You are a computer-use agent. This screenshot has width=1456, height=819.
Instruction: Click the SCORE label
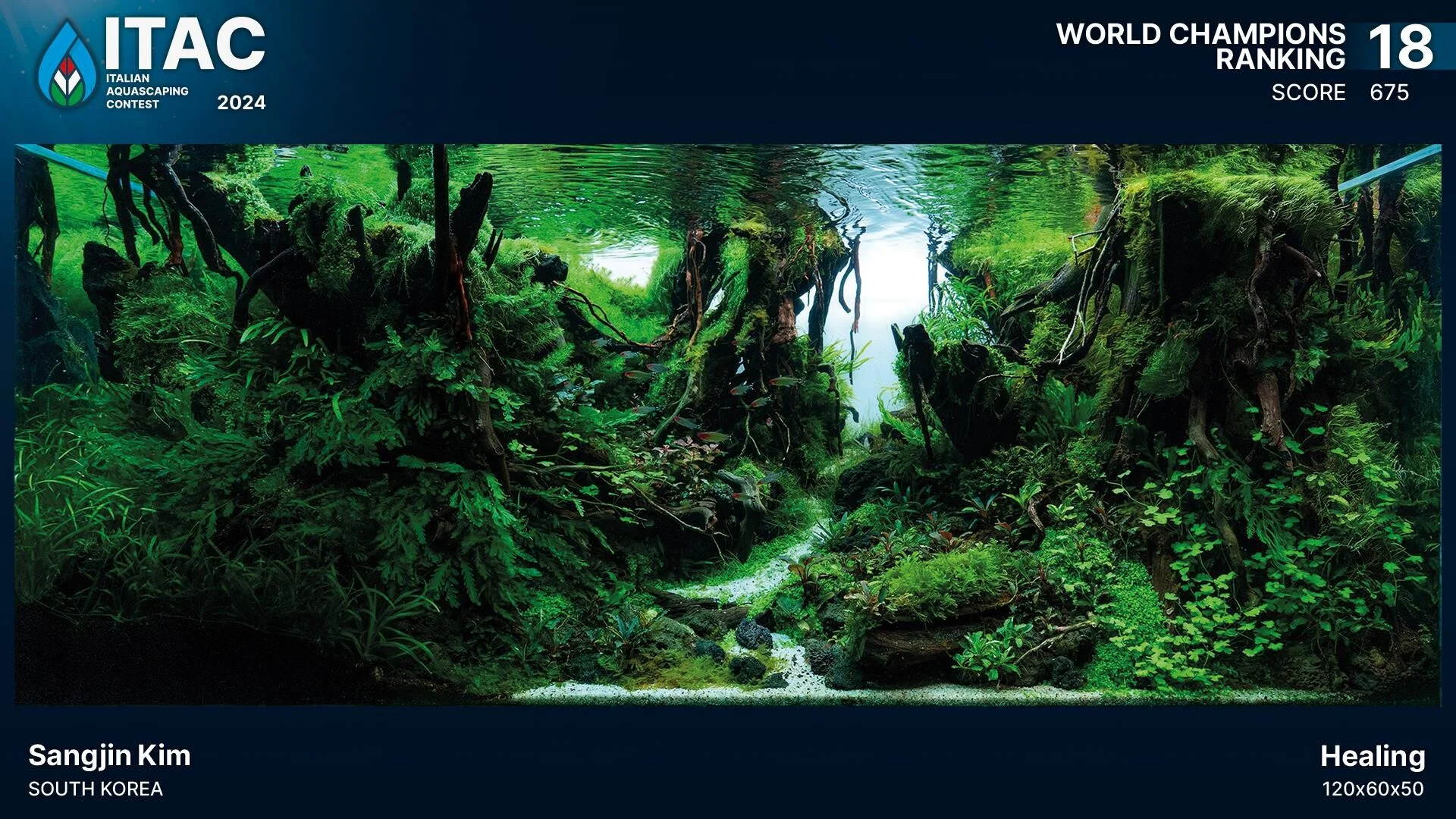1308,93
